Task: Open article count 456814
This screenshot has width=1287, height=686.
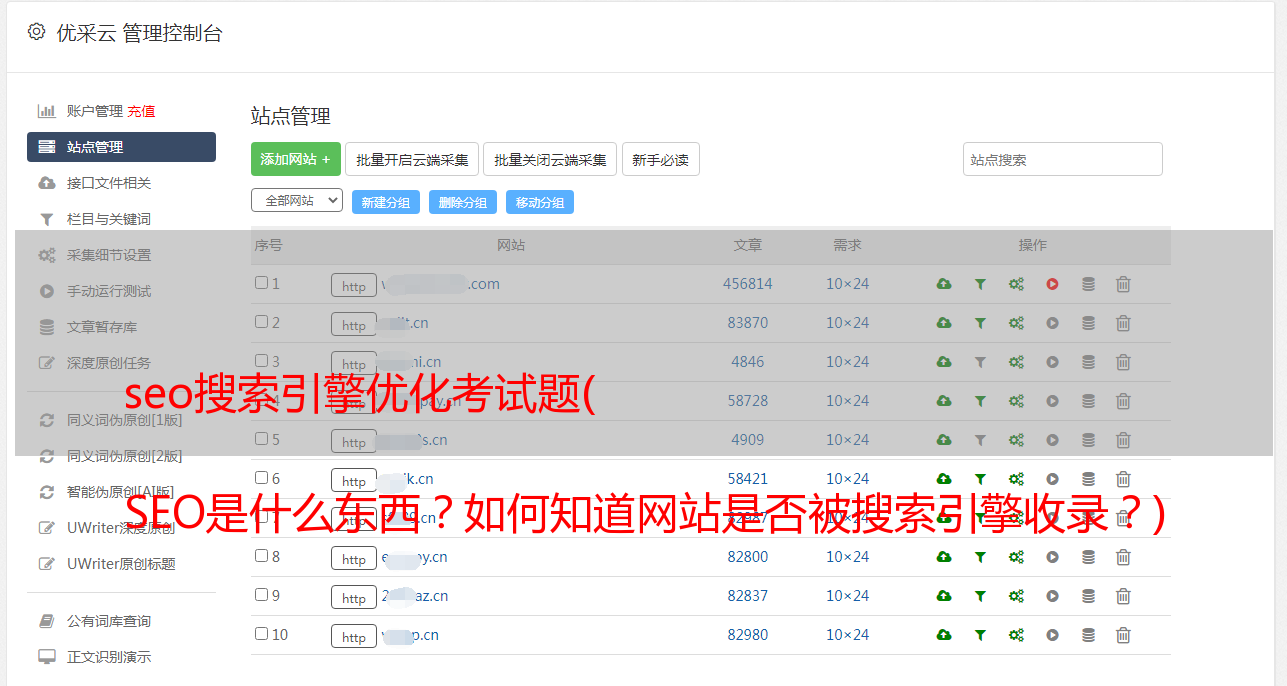Action: 748,284
